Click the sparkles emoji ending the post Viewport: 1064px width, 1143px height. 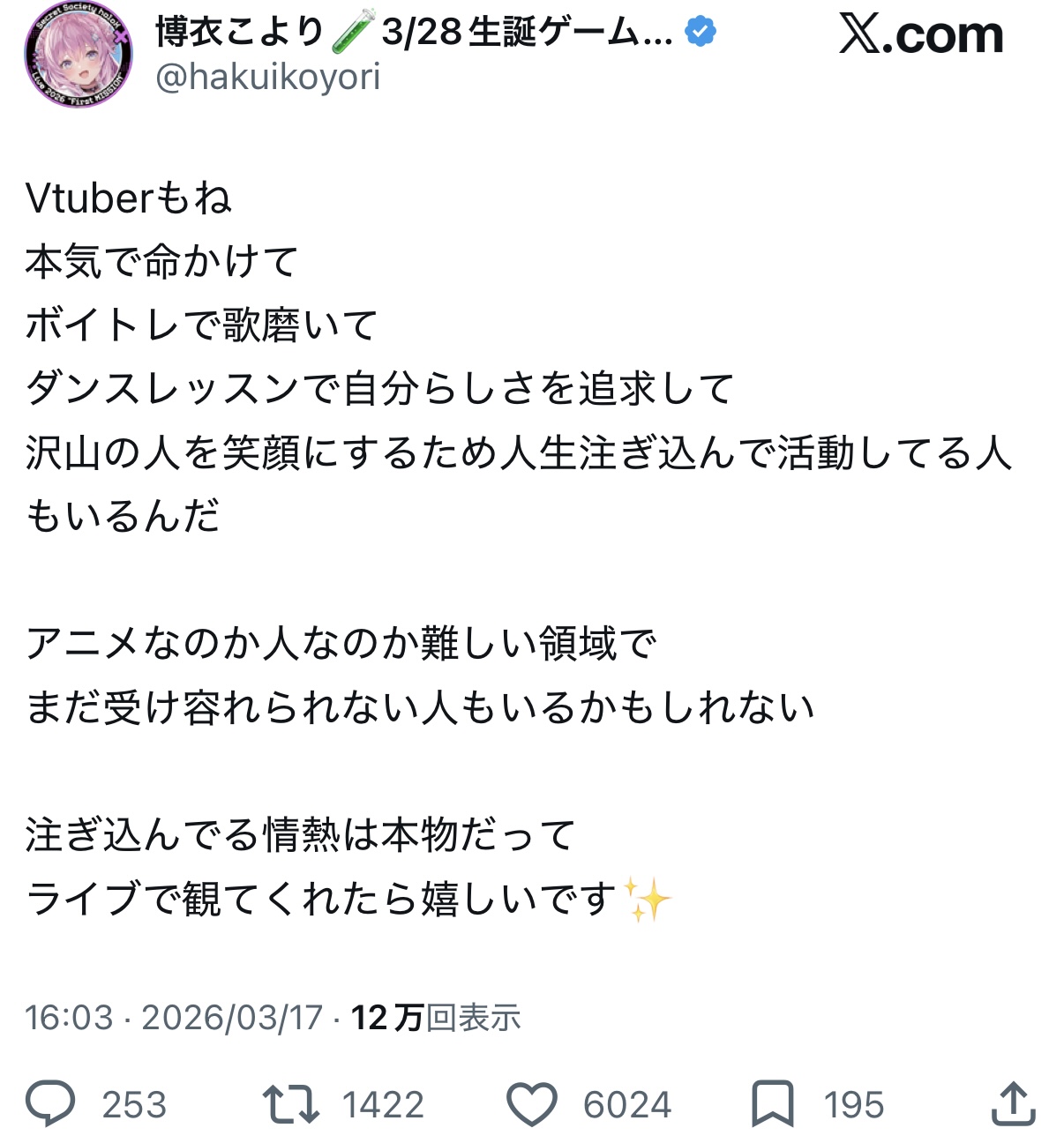[647, 899]
